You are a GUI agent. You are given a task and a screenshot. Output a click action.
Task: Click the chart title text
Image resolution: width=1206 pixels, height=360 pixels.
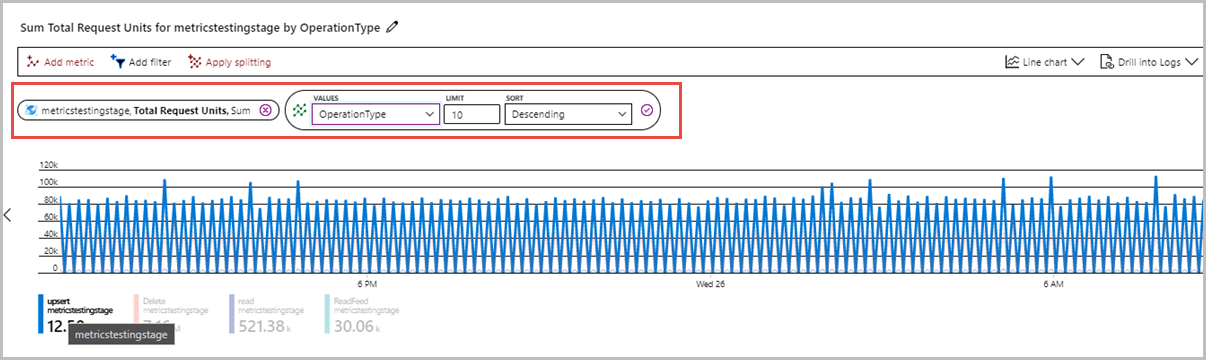200,28
